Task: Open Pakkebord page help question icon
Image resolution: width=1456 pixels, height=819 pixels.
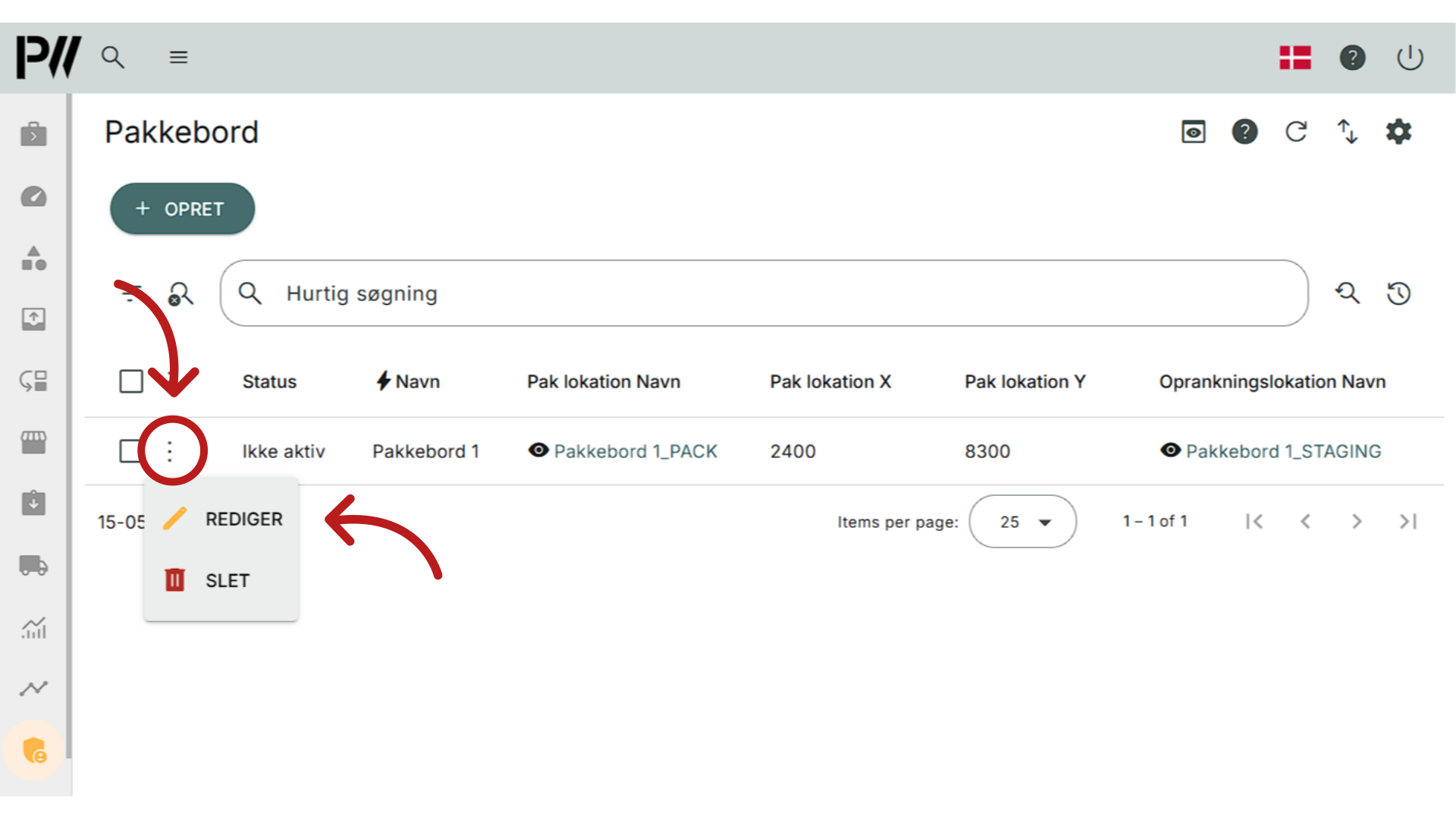Action: 1244,132
